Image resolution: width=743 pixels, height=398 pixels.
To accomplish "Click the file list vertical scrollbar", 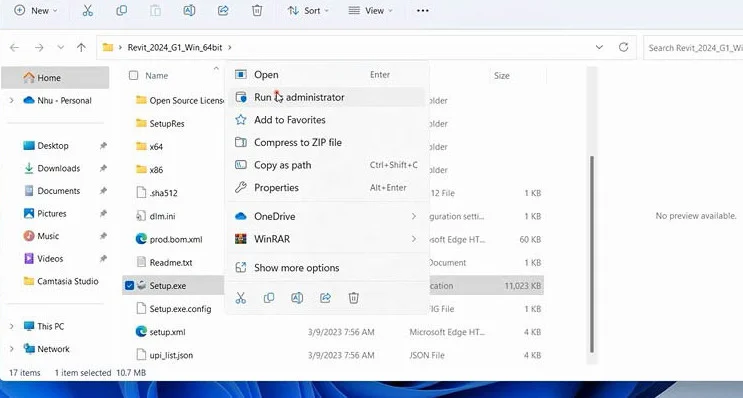I will point(591,254).
